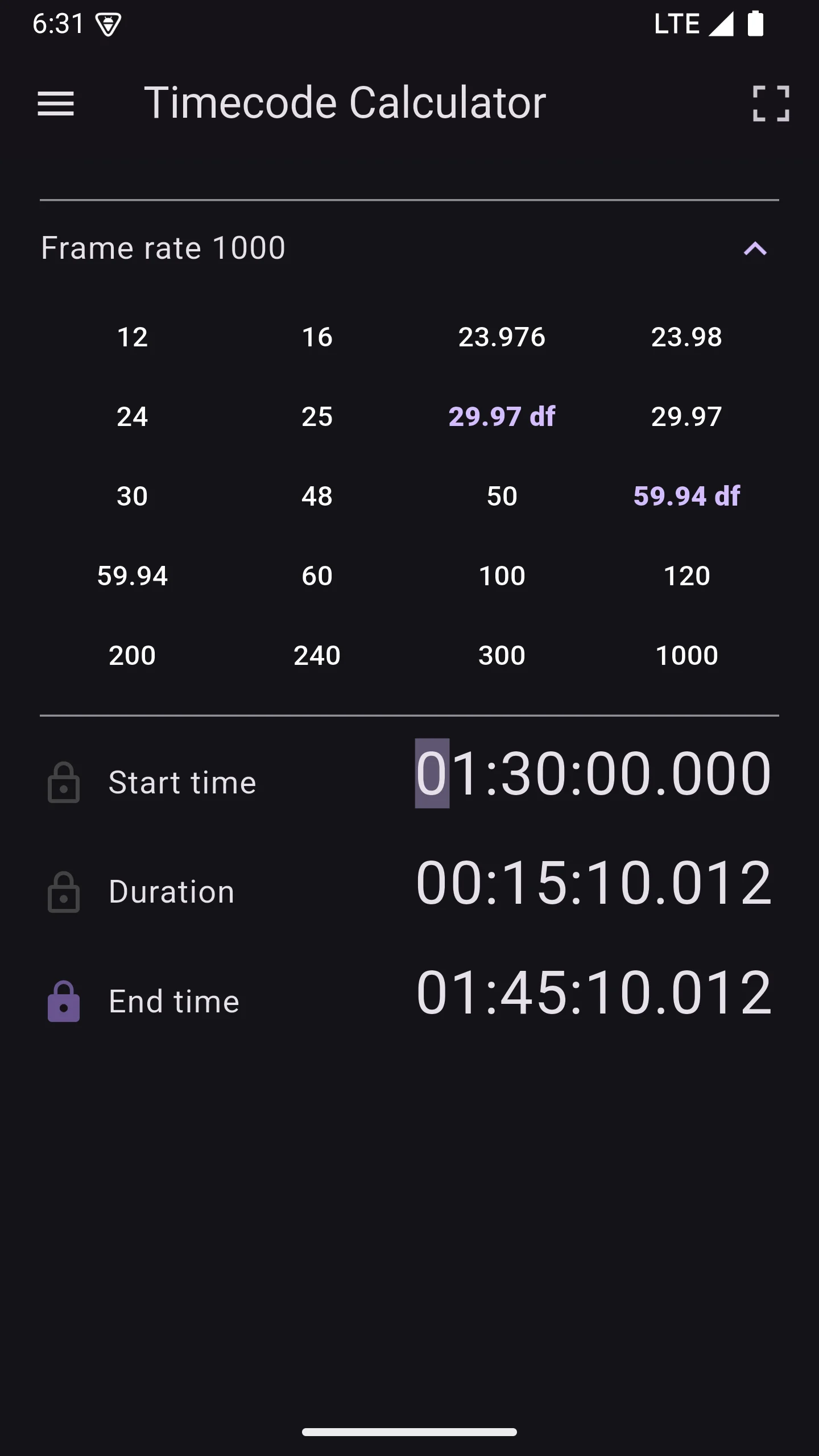Pick the 1000 frame rate
This screenshot has height=1456, width=819.
click(x=686, y=655)
